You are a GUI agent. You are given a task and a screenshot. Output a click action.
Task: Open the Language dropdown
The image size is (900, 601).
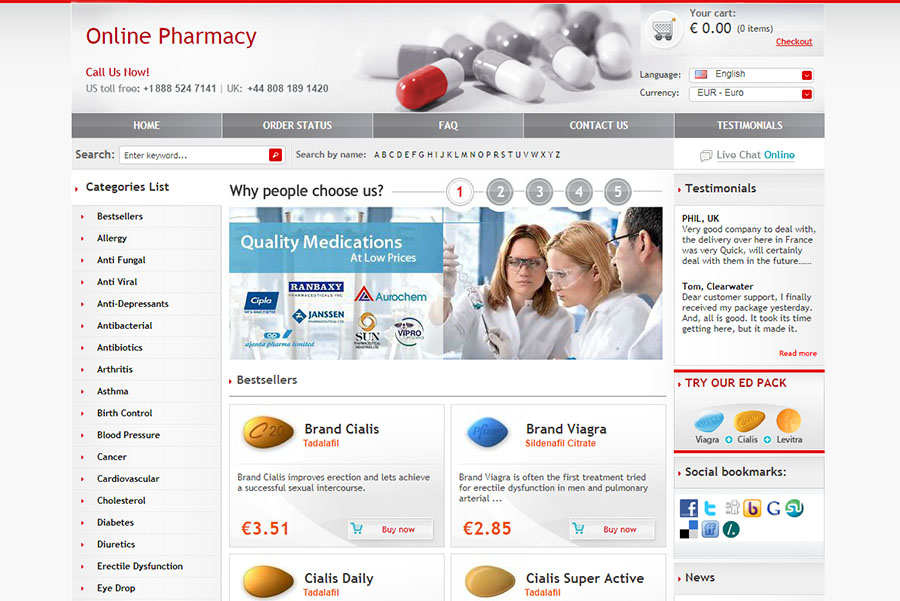tap(751, 75)
